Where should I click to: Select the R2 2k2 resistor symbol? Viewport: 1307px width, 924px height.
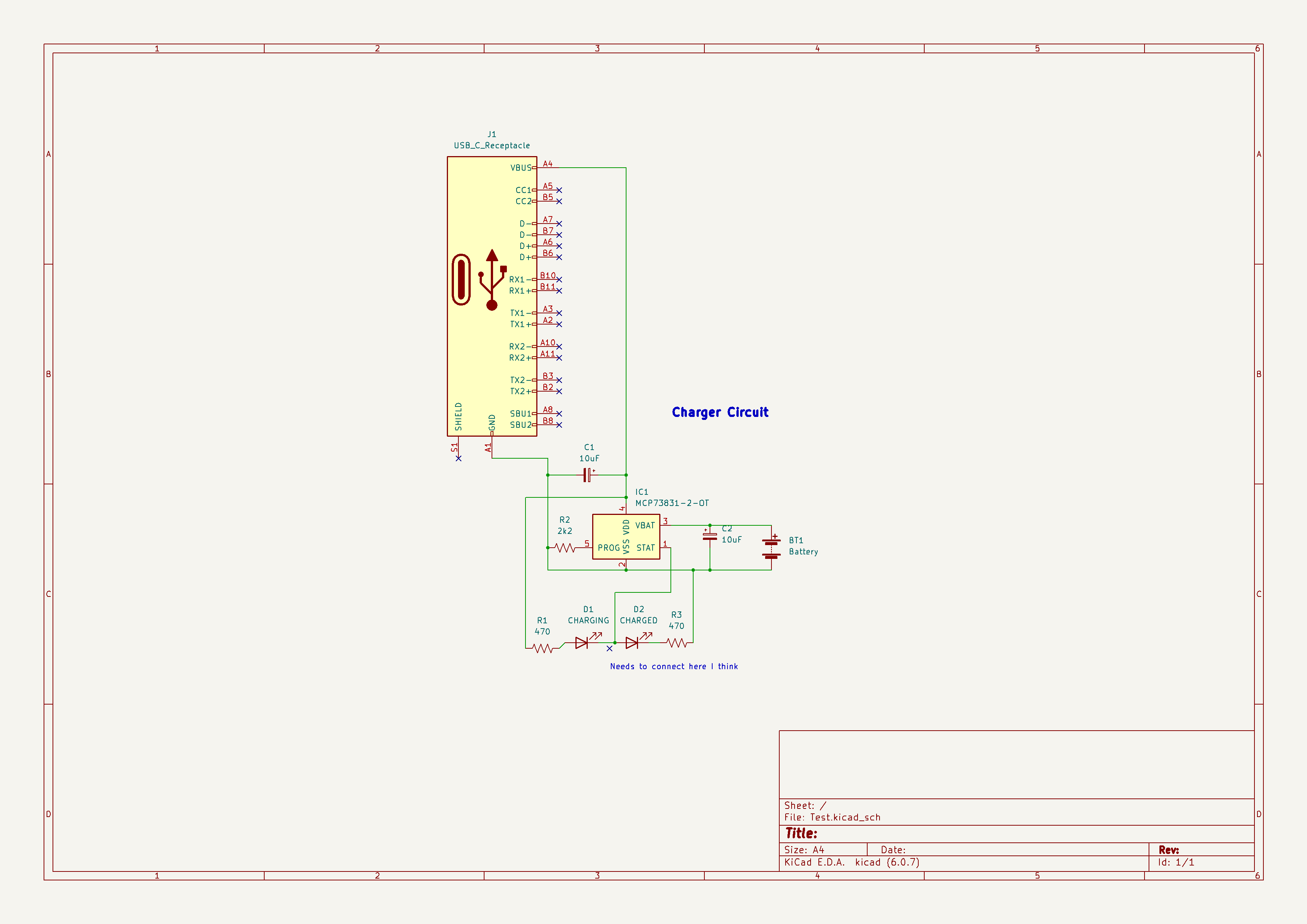(x=565, y=547)
